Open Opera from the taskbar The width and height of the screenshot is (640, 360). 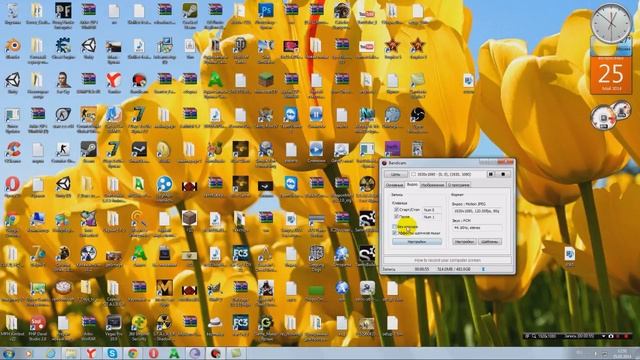click(153, 353)
